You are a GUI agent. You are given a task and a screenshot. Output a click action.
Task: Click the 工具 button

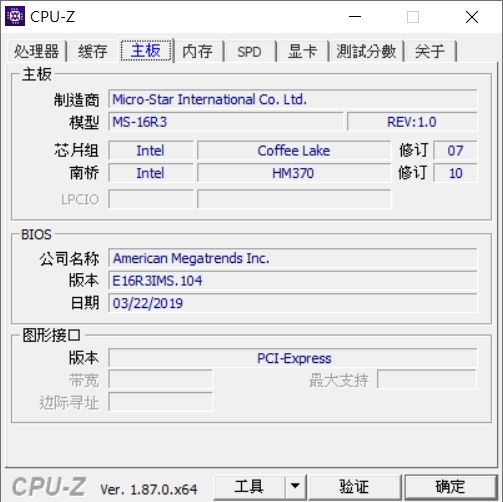point(249,487)
